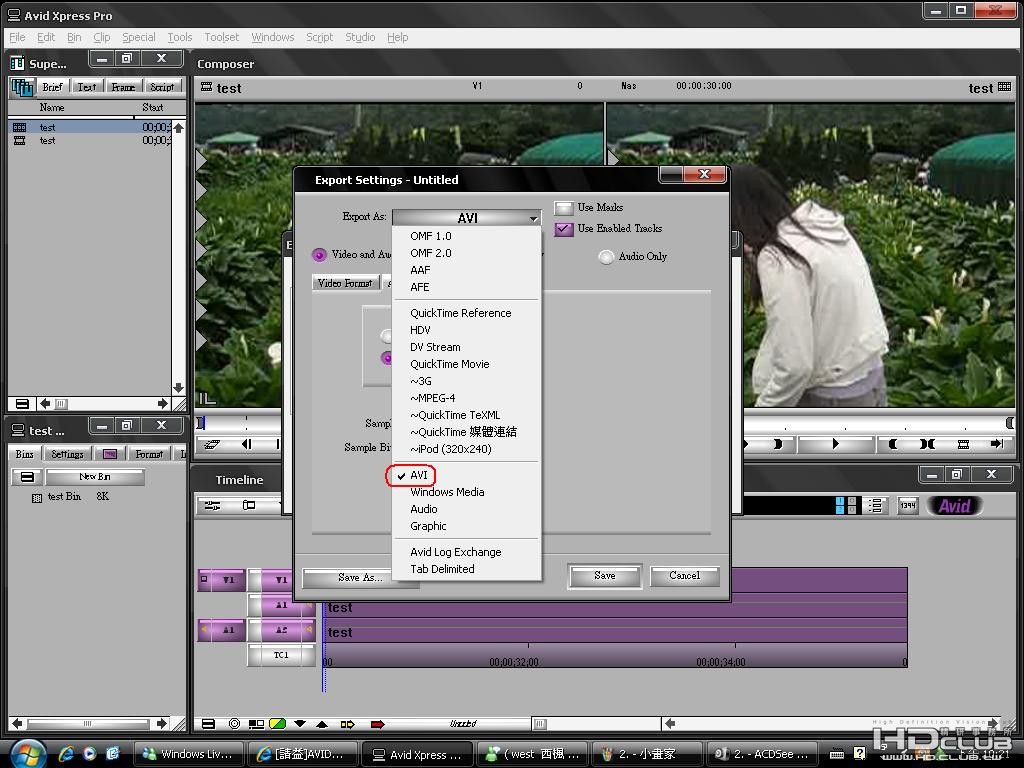Click the play button under record monitor

(x=835, y=444)
